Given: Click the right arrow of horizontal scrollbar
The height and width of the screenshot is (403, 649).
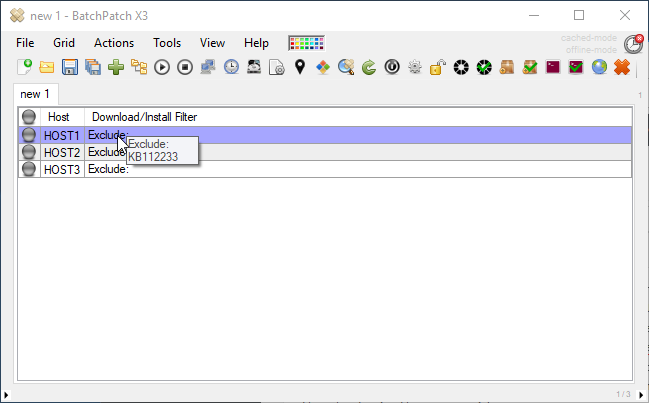Looking at the screenshot, I should [x=642, y=395].
